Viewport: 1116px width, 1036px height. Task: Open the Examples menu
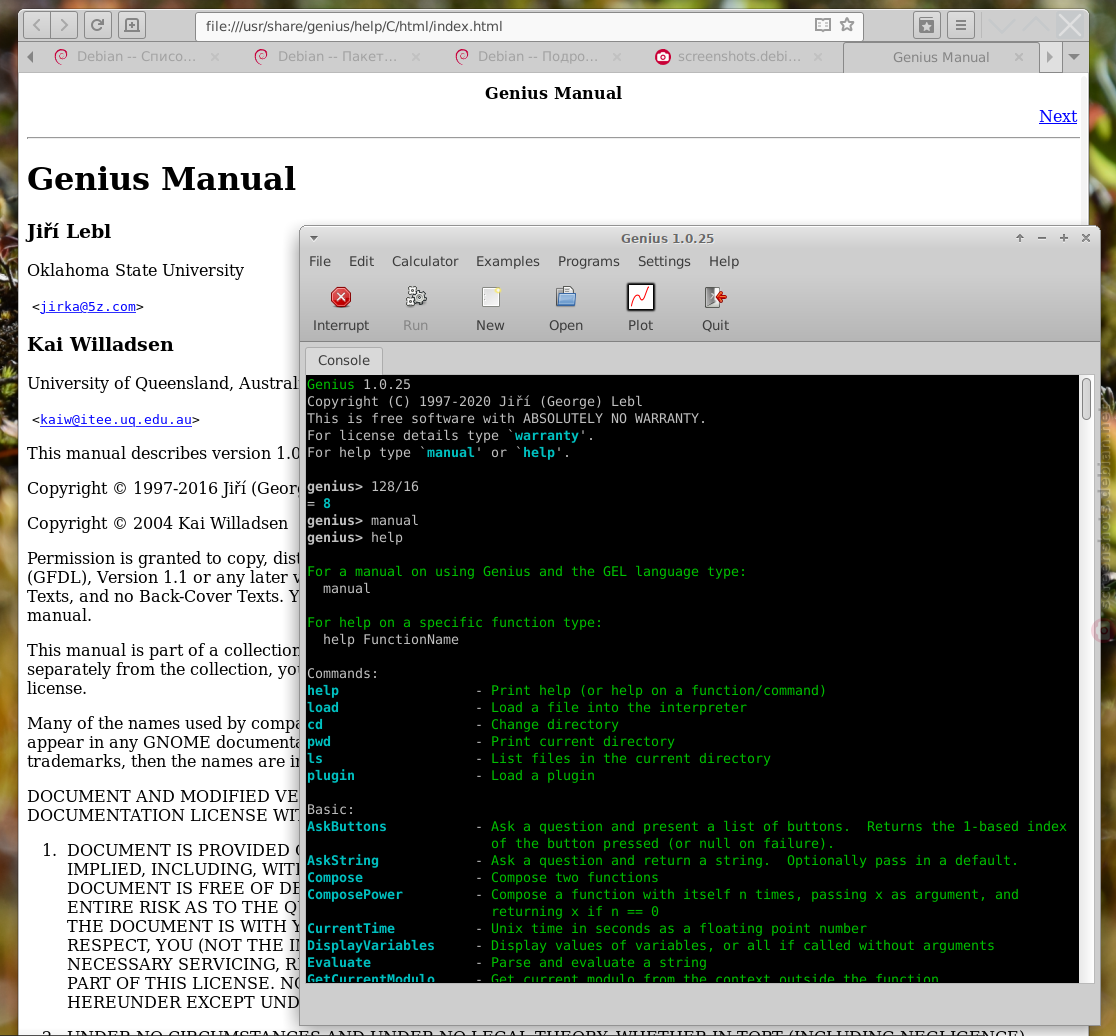507,261
